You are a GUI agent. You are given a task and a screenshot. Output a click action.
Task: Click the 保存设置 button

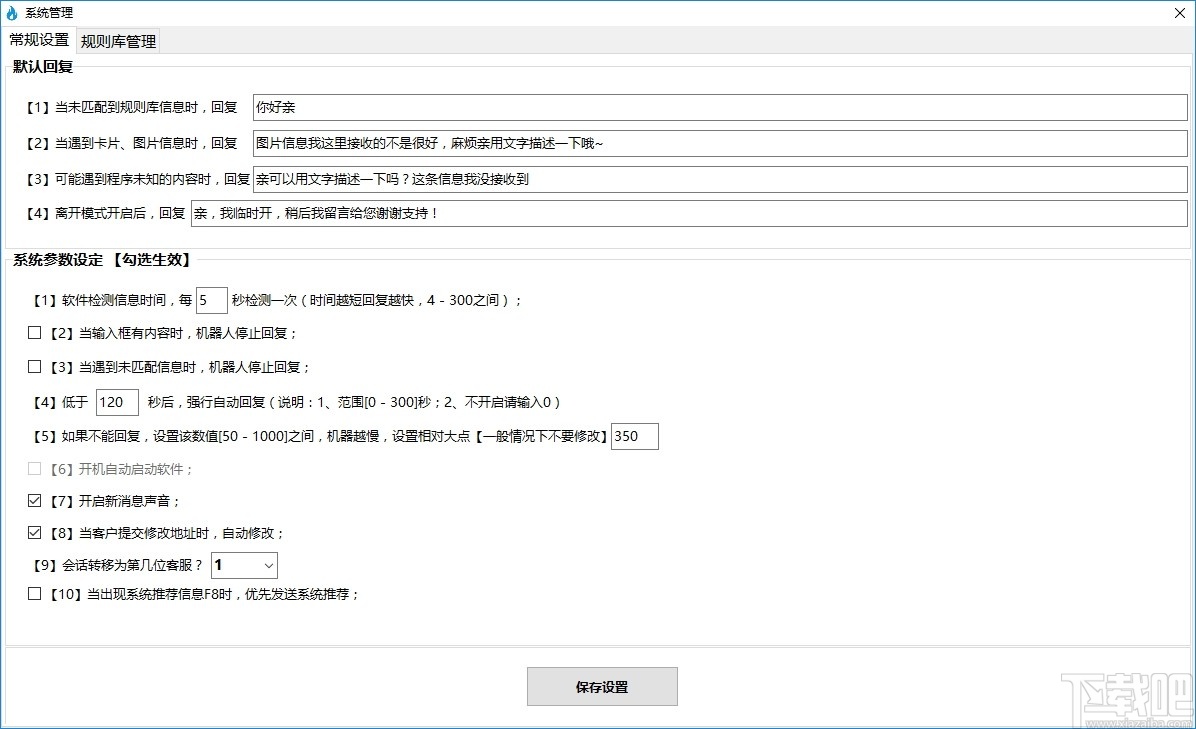601,686
